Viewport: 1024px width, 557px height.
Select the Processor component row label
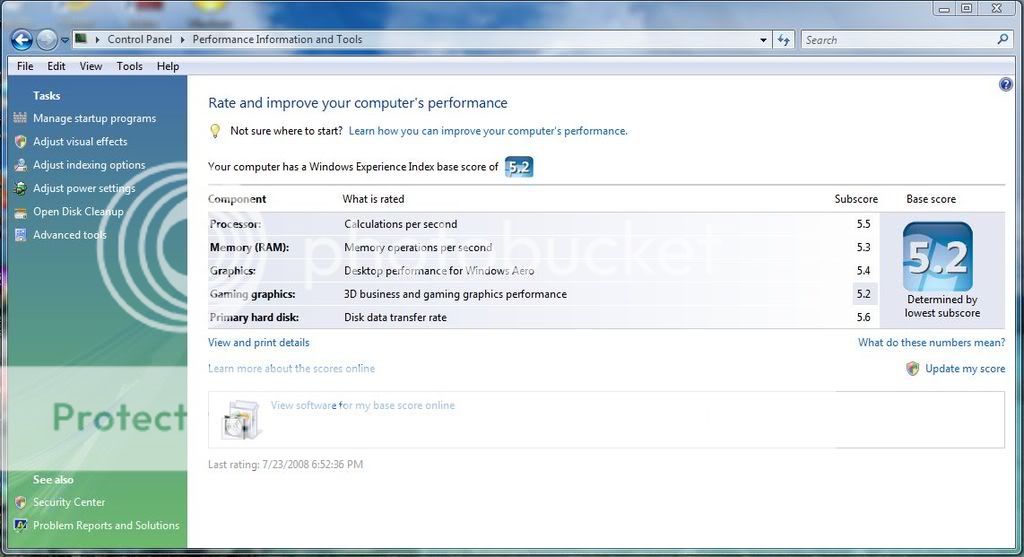pyautogui.click(x=235, y=224)
